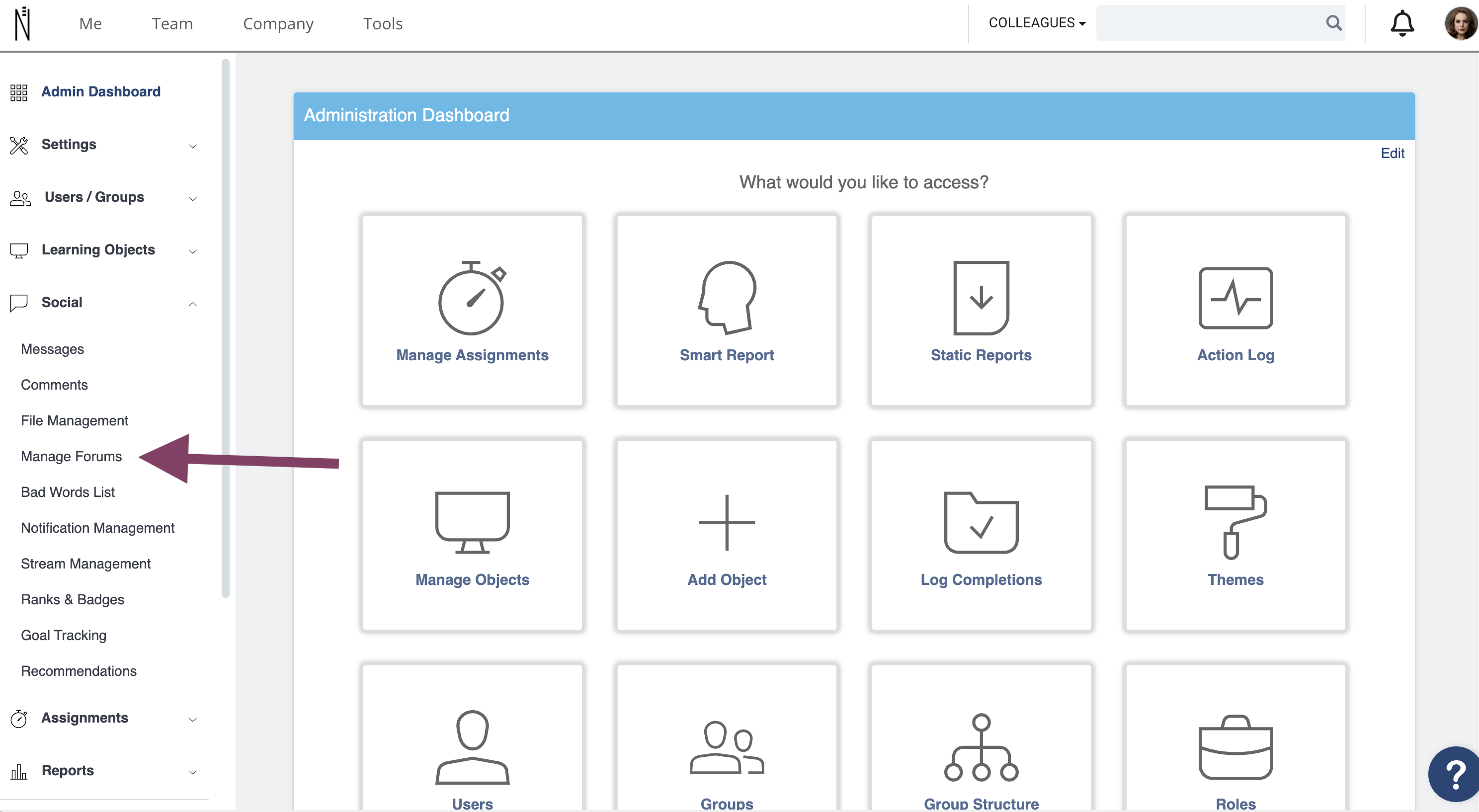Open the Users person tile icon

472,747
